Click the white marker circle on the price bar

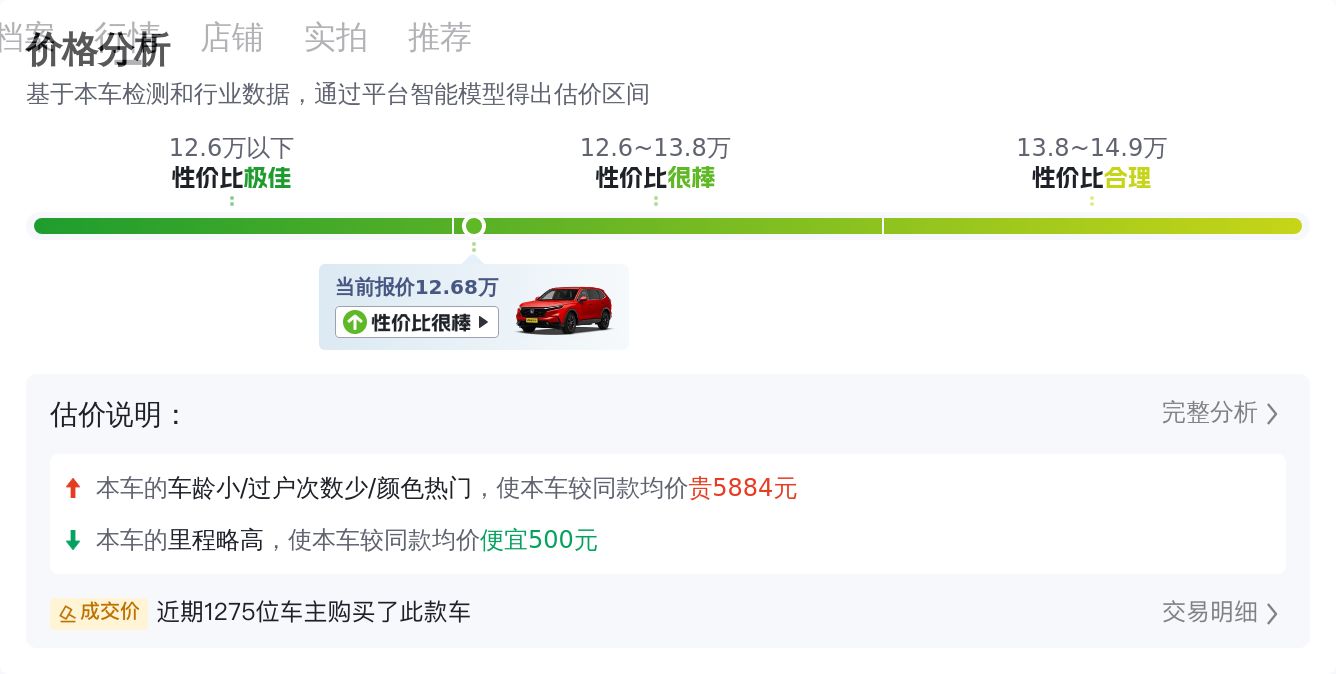click(473, 226)
